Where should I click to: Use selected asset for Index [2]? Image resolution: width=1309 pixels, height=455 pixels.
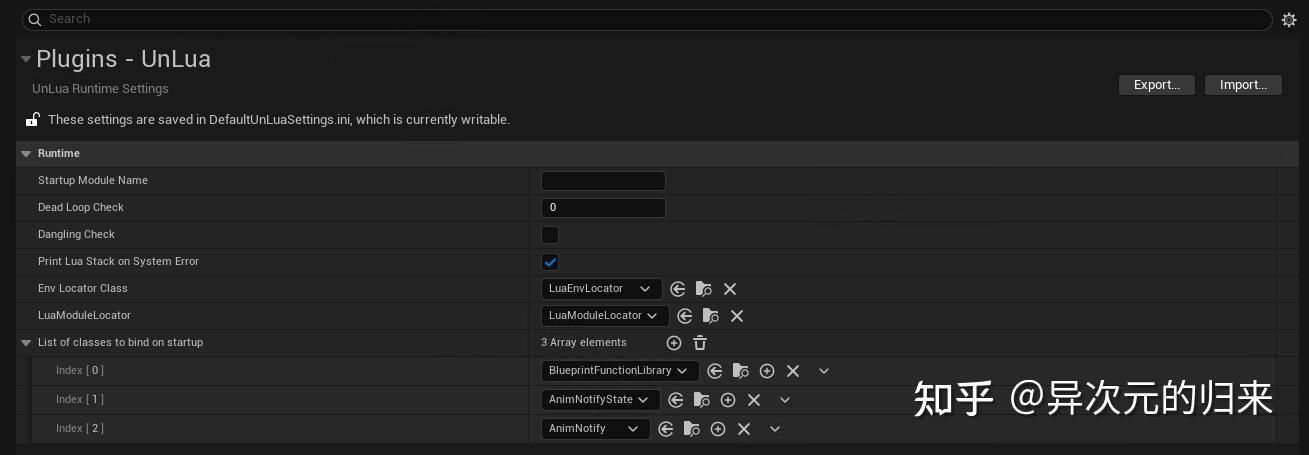[x=666, y=429]
